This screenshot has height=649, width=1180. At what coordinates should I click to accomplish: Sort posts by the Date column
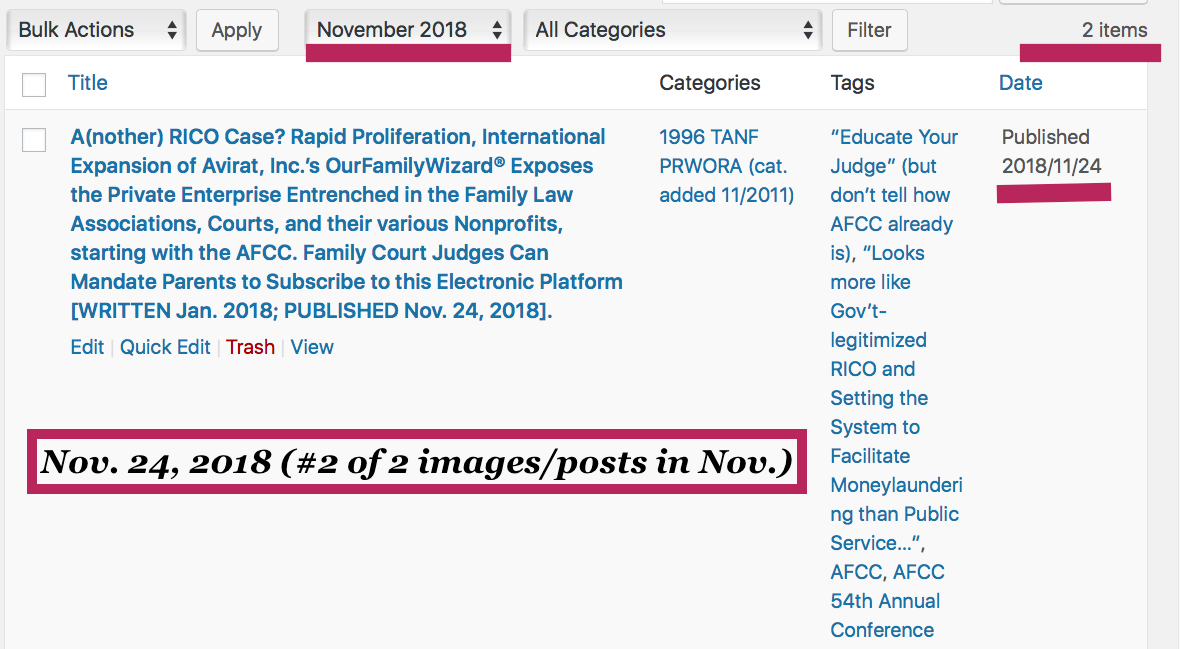coord(1020,83)
